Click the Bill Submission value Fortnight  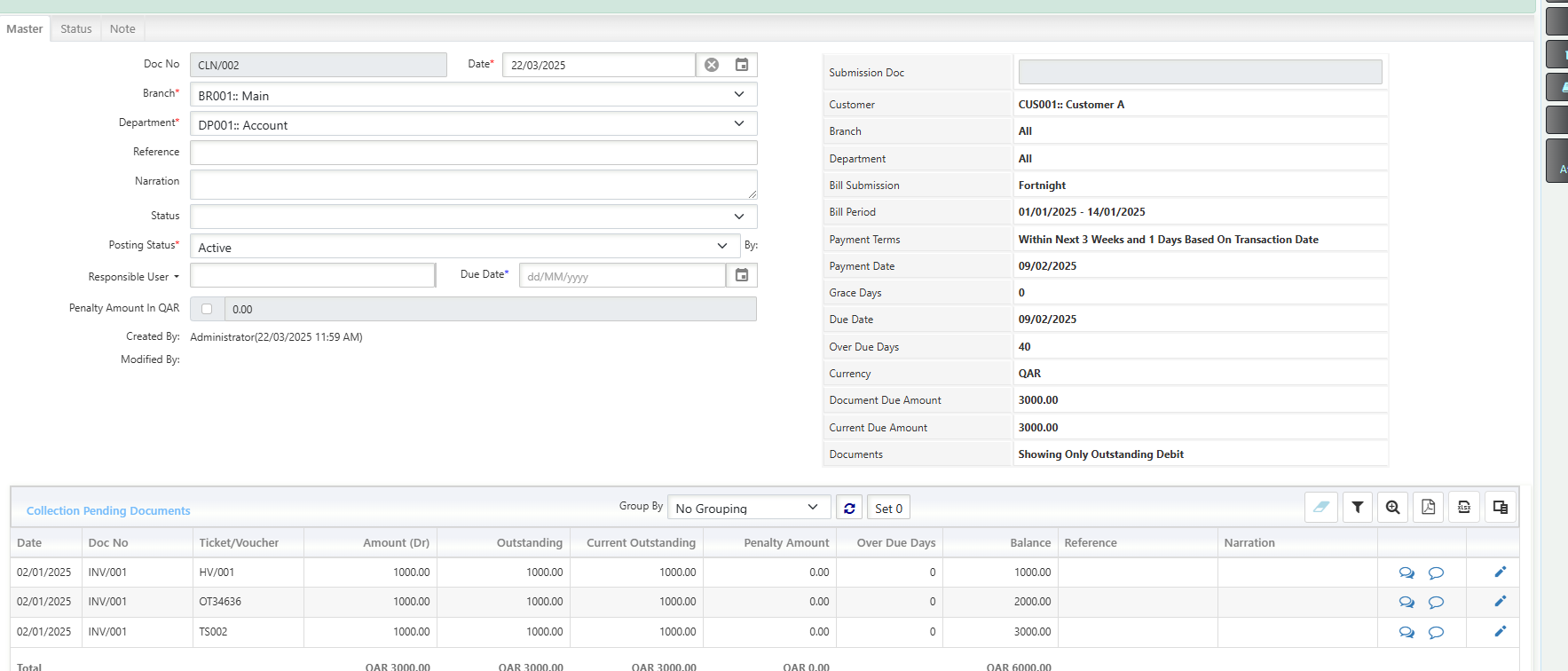[x=1042, y=186]
